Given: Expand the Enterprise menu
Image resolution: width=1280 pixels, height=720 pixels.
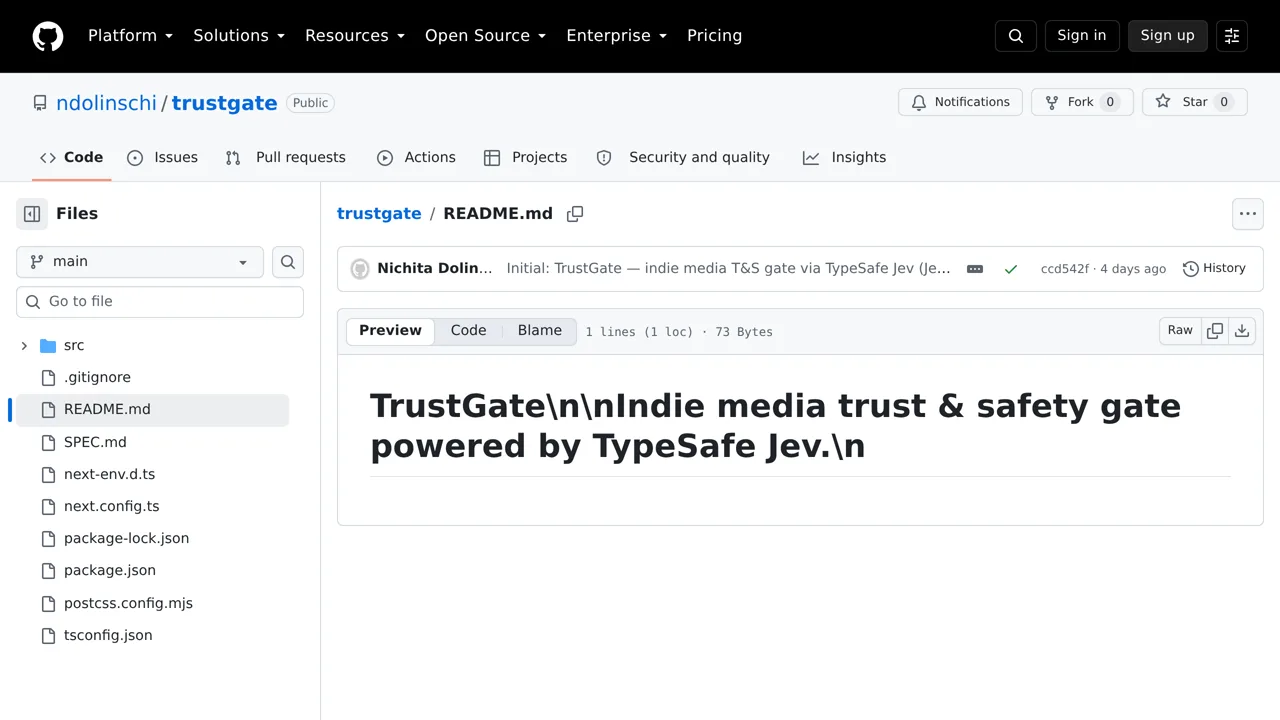Looking at the screenshot, I should [x=617, y=36].
